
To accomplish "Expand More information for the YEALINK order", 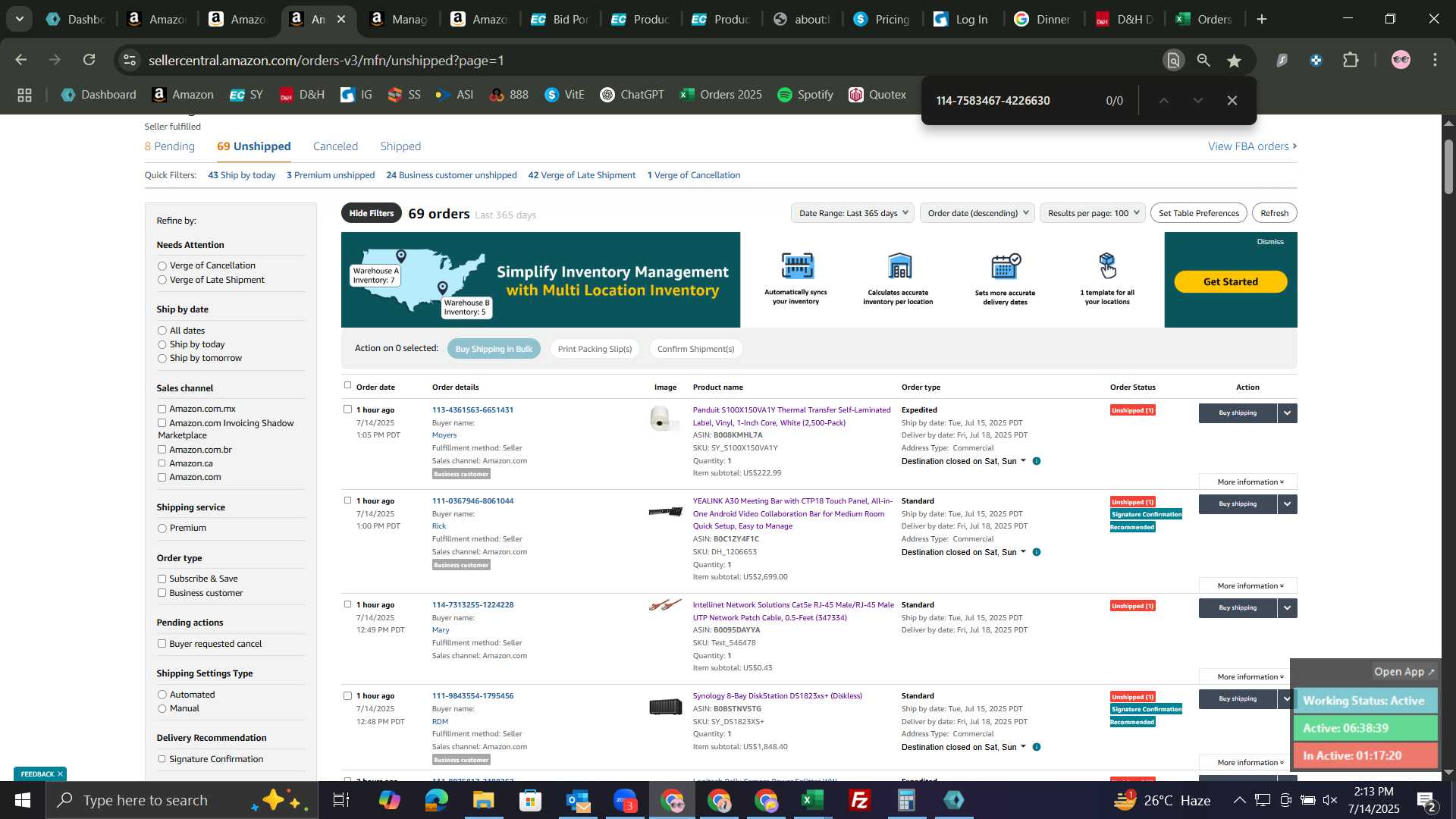I will coord(1248,586).
